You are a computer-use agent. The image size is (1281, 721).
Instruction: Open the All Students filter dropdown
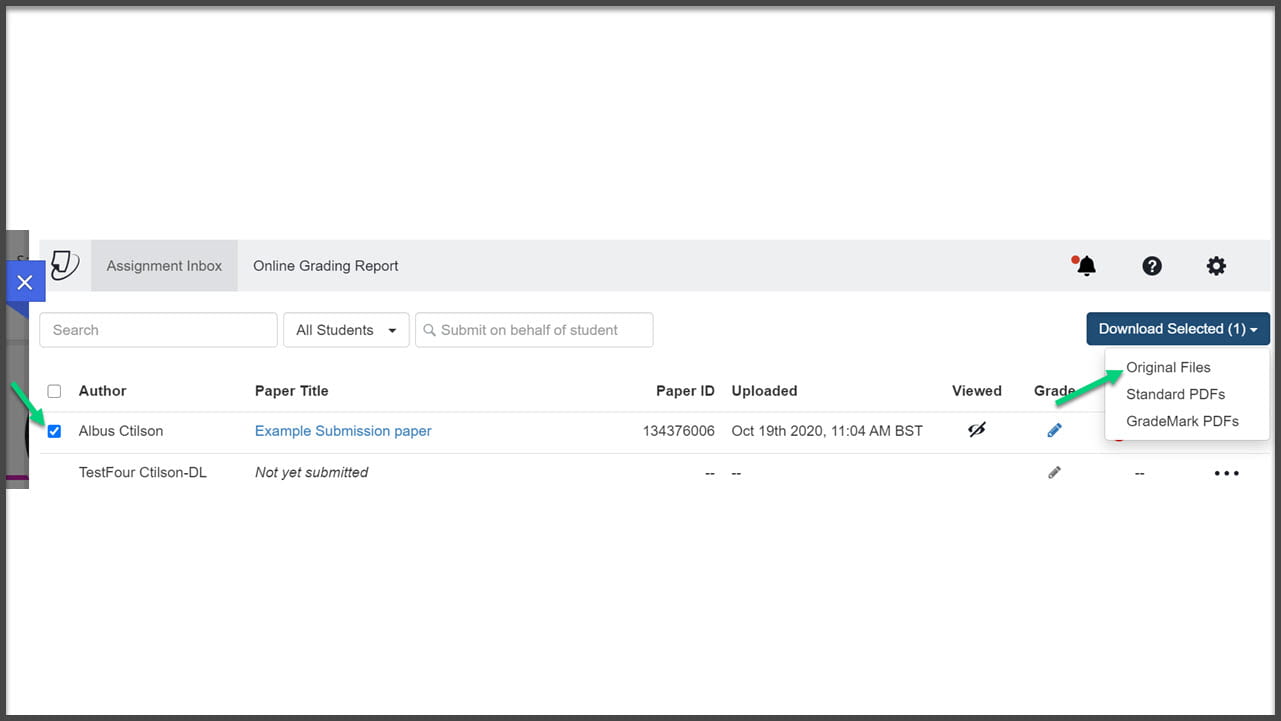tap(346, 330)
